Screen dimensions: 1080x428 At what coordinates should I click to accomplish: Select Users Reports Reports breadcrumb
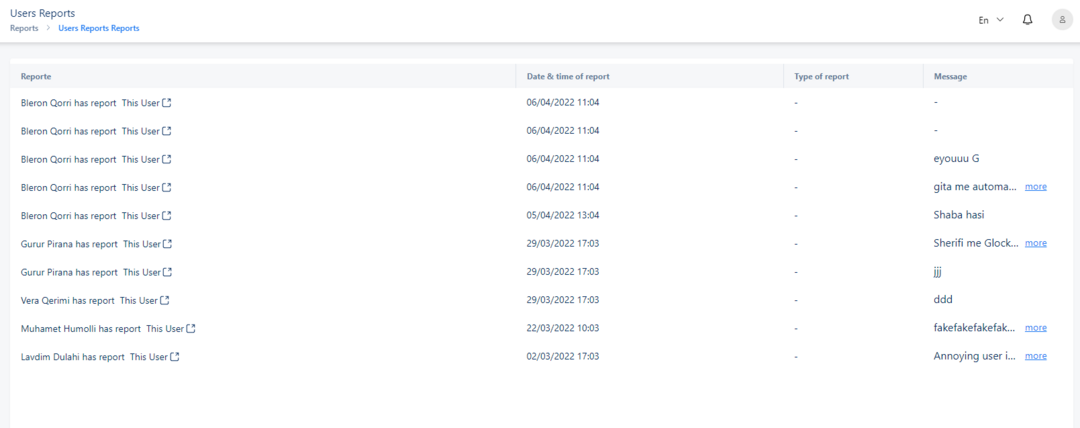[98, 28]
